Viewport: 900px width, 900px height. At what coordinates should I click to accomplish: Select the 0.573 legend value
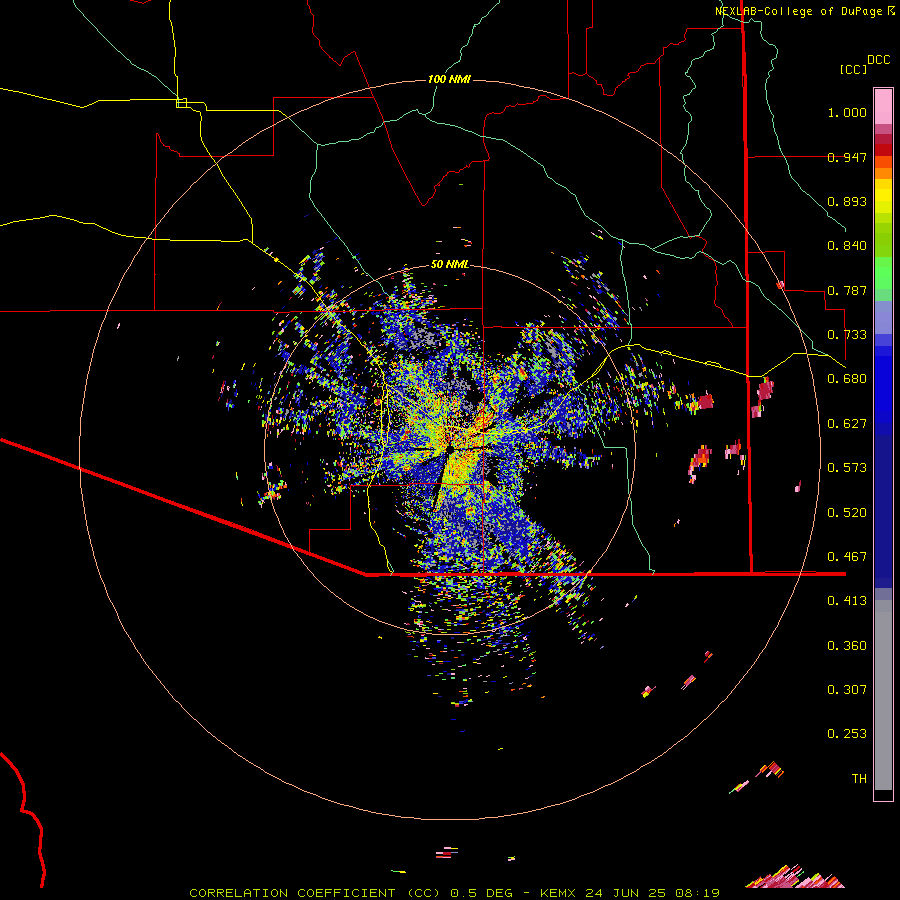click(847, 467)
